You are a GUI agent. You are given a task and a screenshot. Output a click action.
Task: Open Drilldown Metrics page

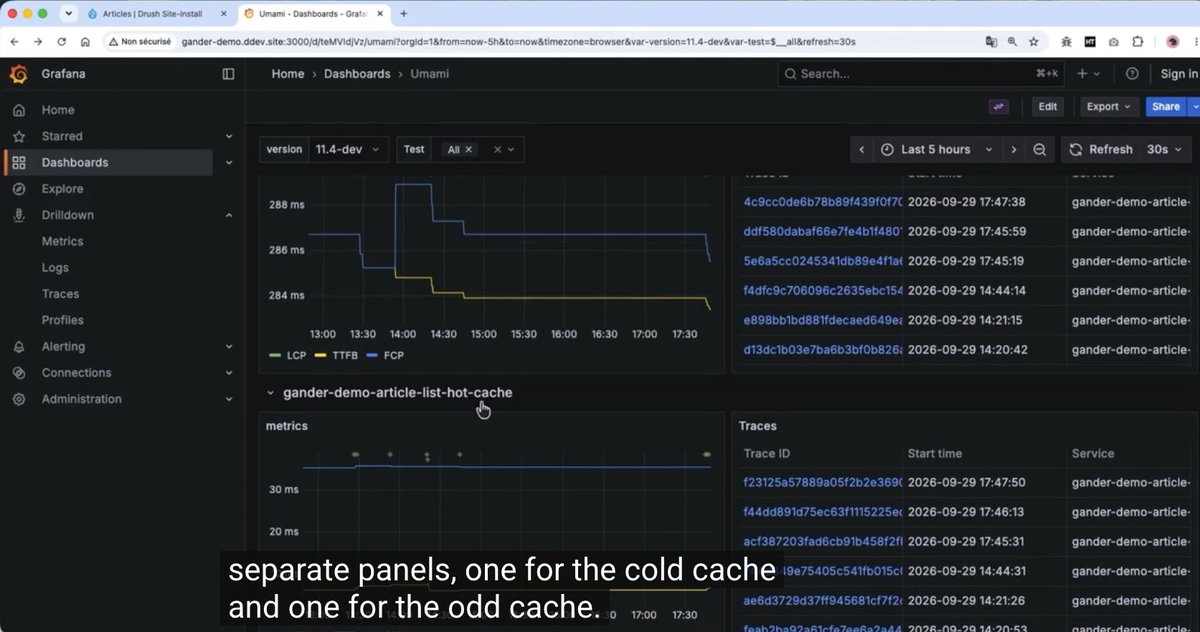(62, 241)
